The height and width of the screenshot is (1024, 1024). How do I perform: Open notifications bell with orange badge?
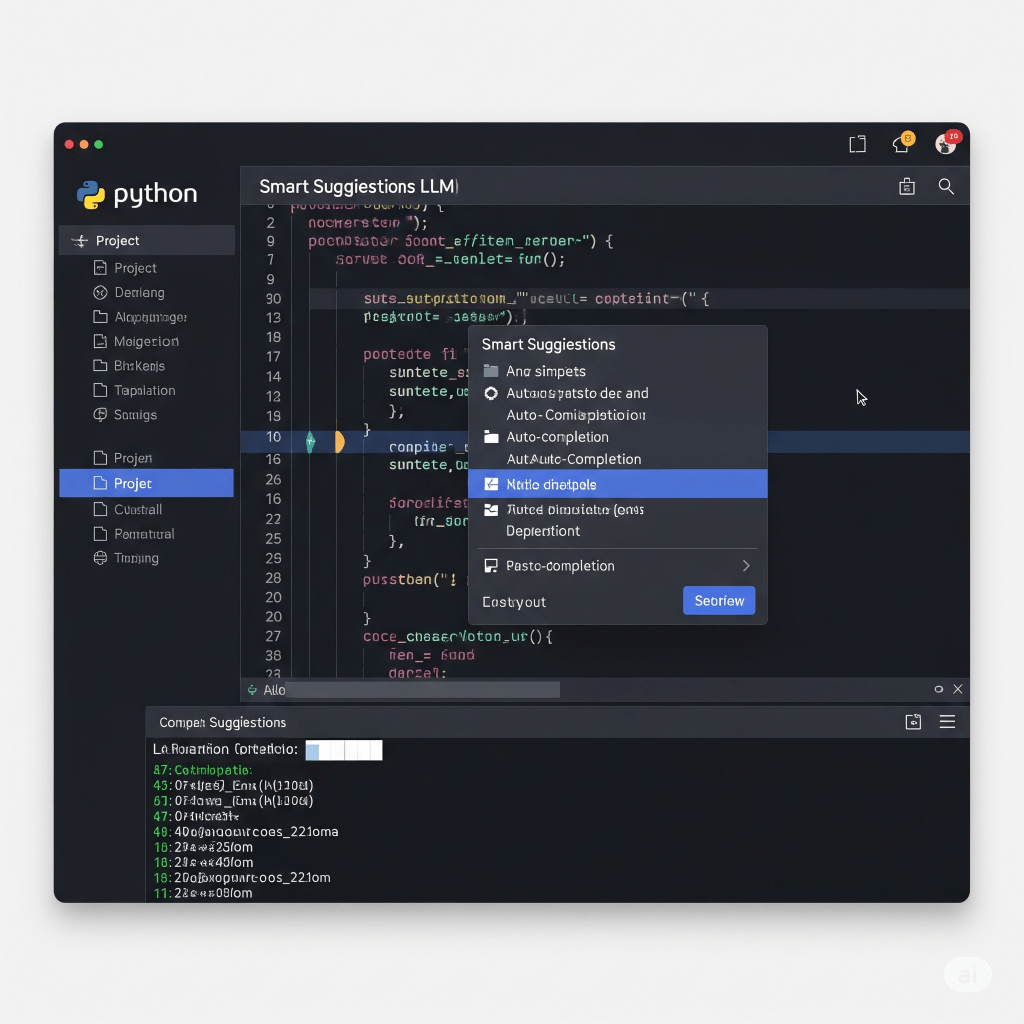point(901,144)
